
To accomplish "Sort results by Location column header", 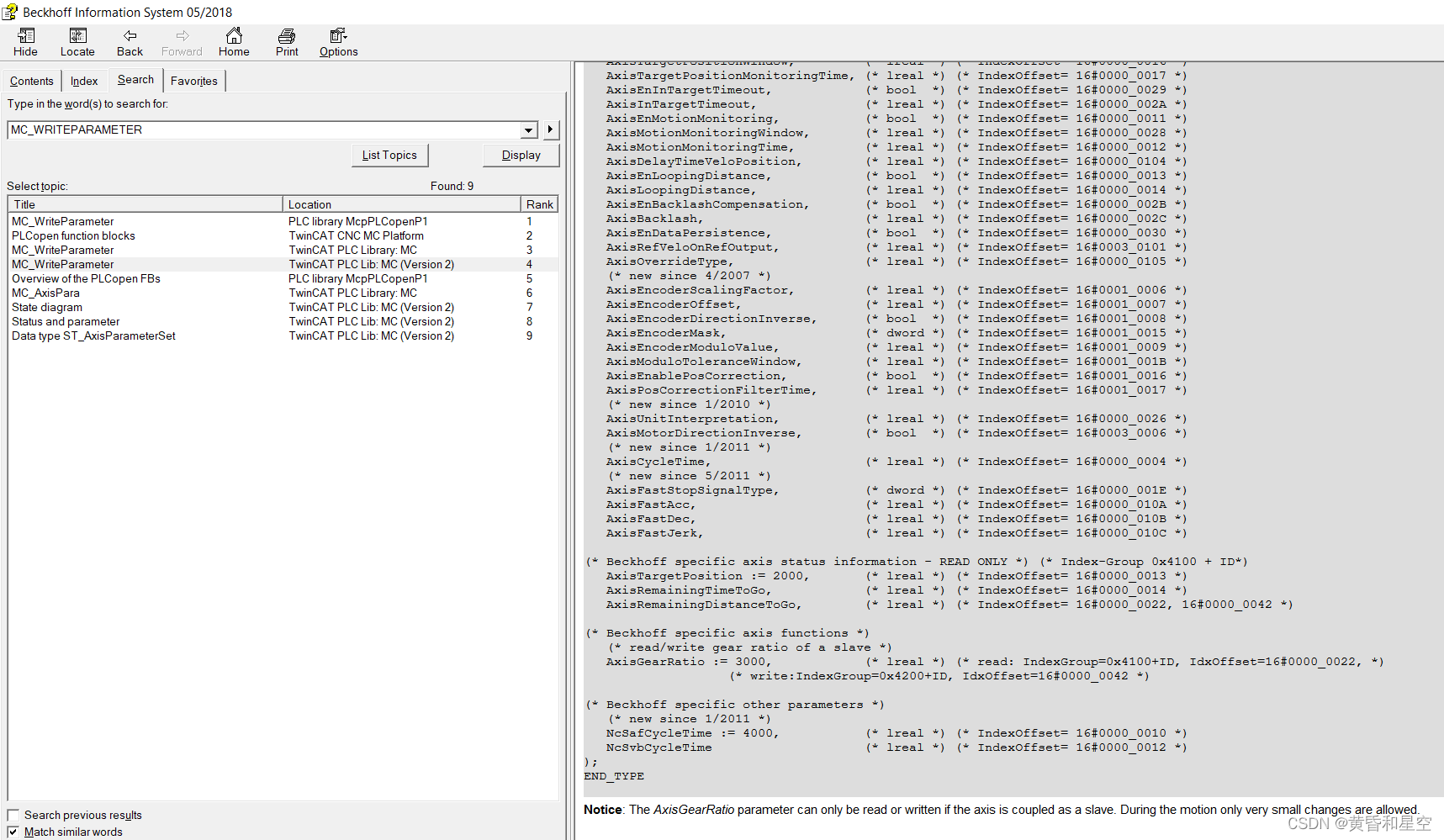I will point(402,204).
